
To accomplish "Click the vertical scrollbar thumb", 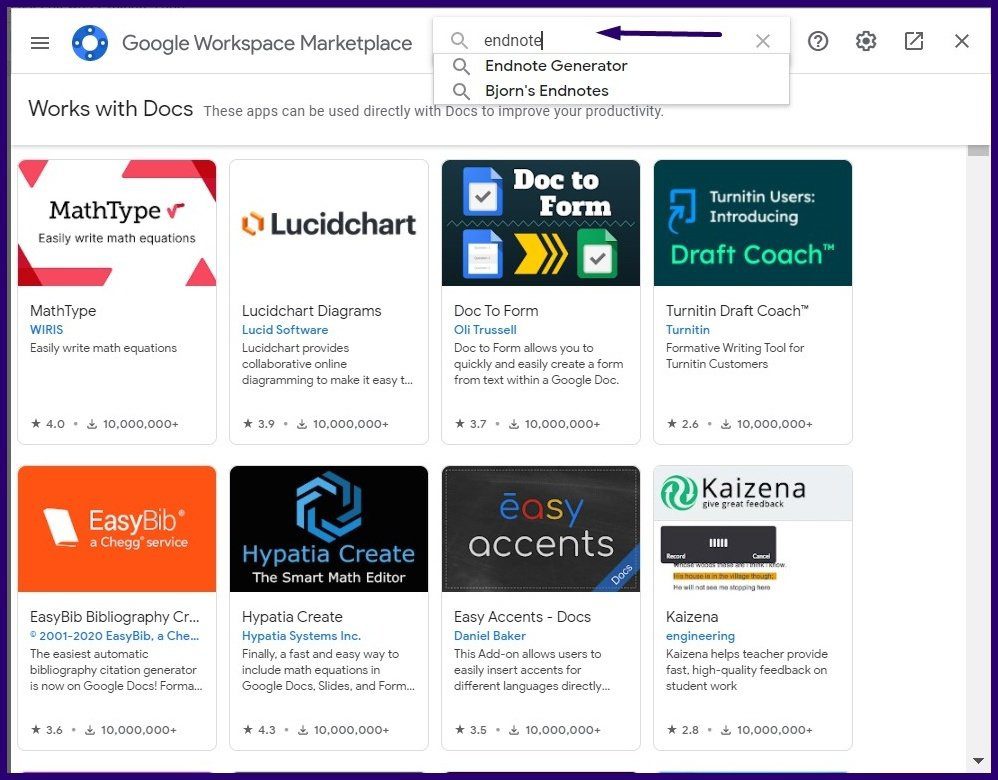I will coord(978,150).
